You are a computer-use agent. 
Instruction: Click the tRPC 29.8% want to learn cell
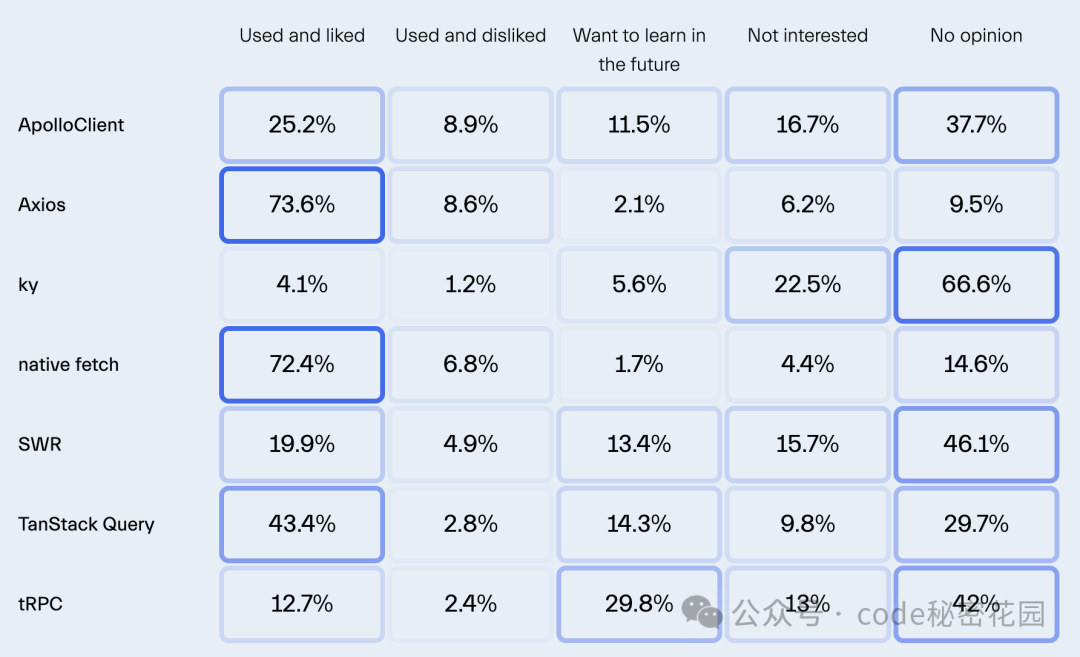638,604
